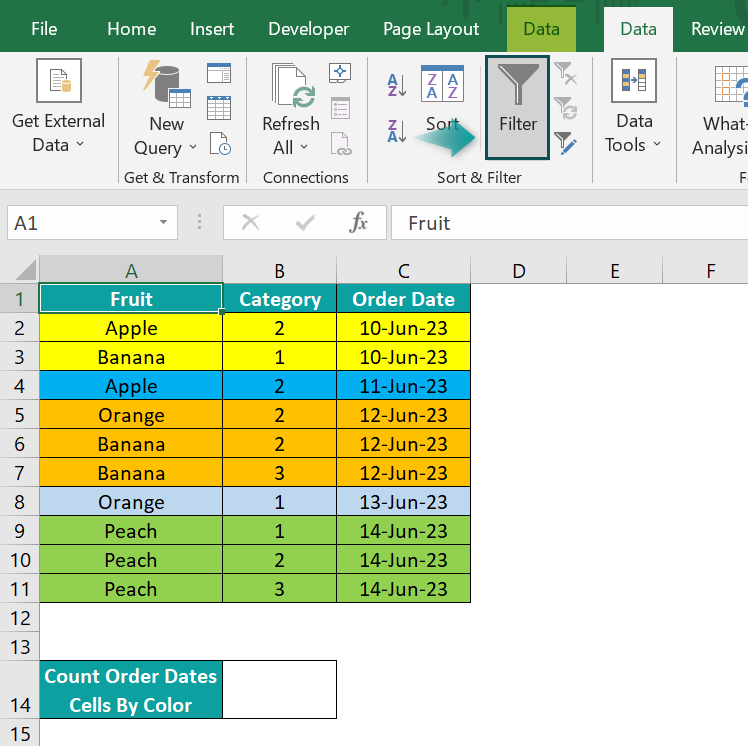The image size is (748, 746).
Task: Expand the Refresh All dropdown chevron
Action: (x=304, y=147)
